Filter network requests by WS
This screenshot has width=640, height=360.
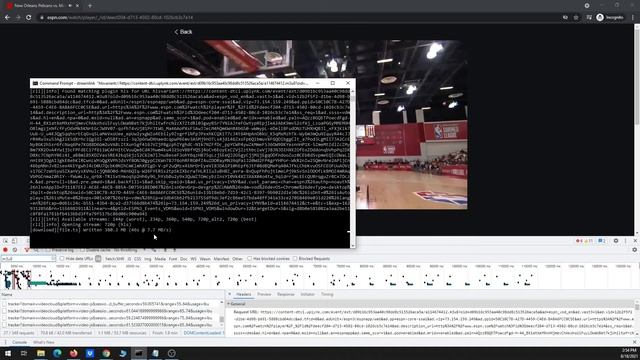coord(193,259)
